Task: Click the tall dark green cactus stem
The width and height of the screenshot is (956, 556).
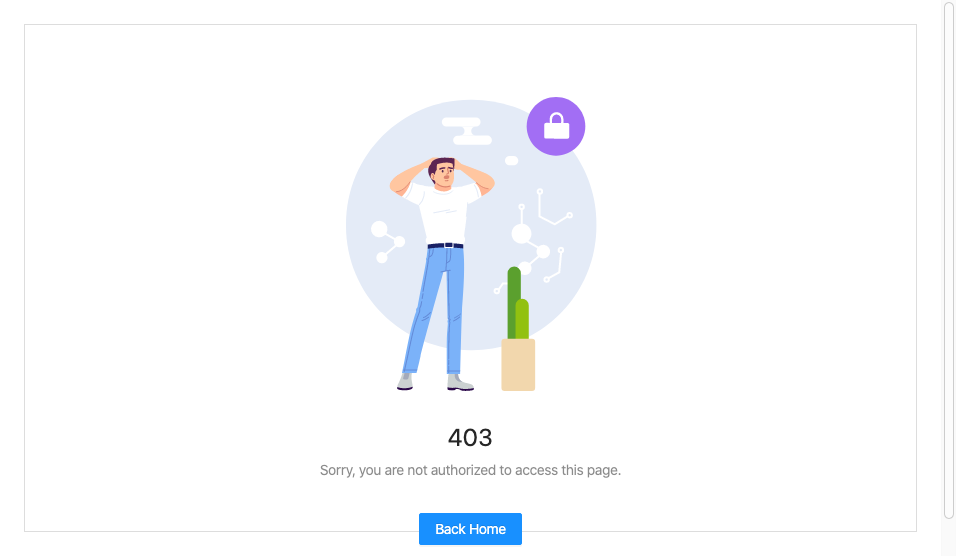Action: tap(513, 302)
